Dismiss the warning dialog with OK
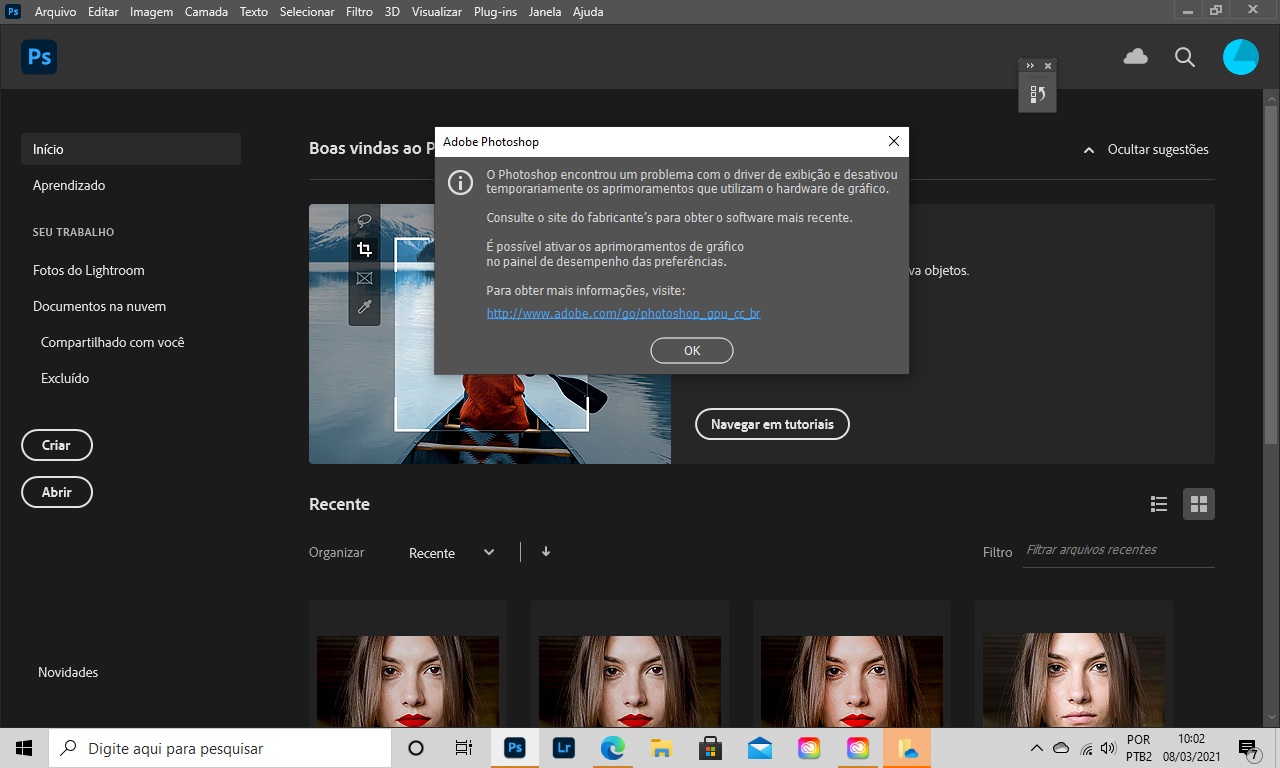The height and width of the screenshot is (768, 1280). [x=691, y=350]
